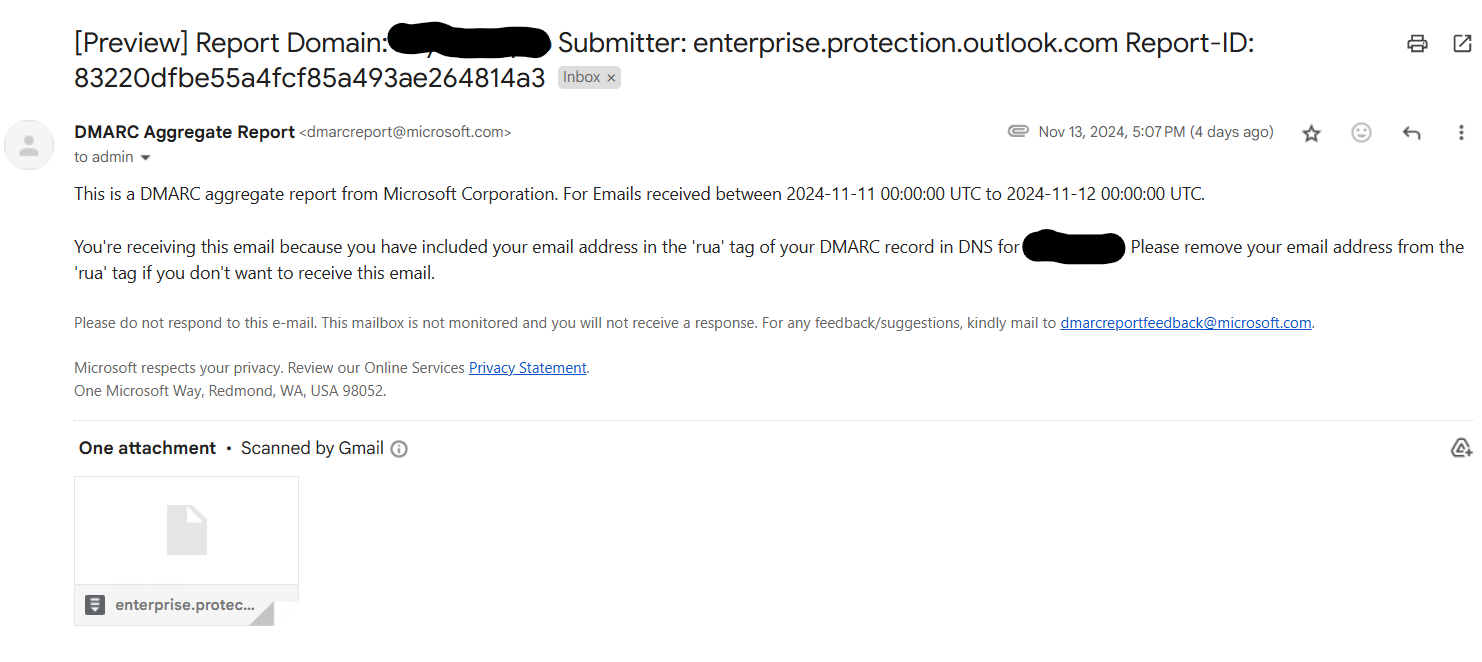Print this email with the printer icon

[x=1417, y=43]
